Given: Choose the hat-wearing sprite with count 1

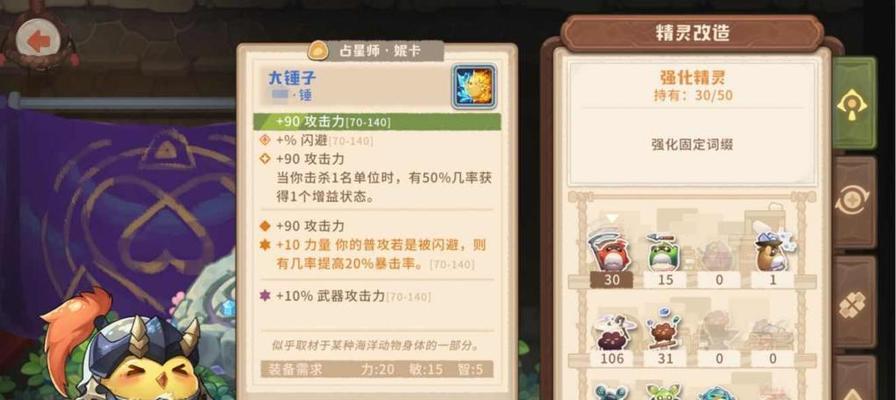Looking at the screenshot, I should [771, 247].
